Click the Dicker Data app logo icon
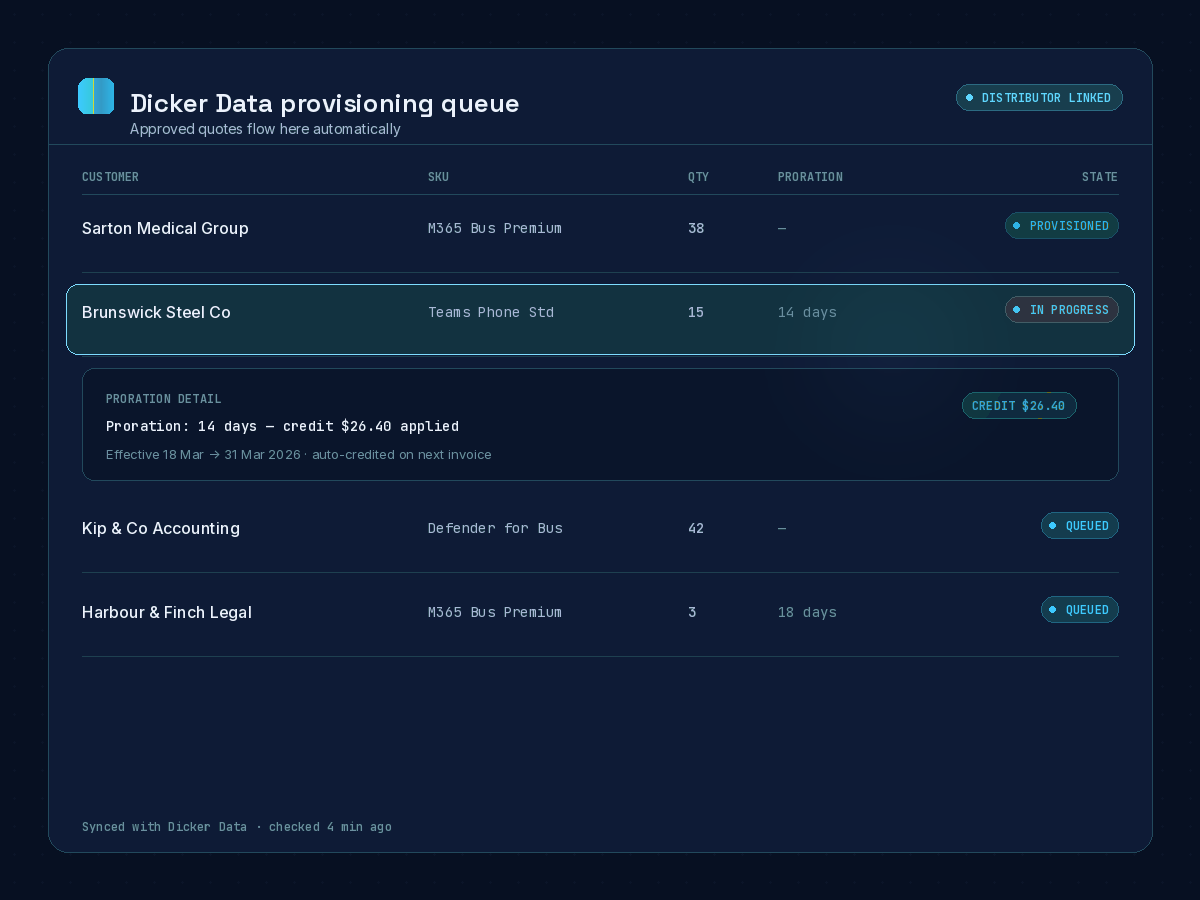The image size is (1200, 900). 96,96
